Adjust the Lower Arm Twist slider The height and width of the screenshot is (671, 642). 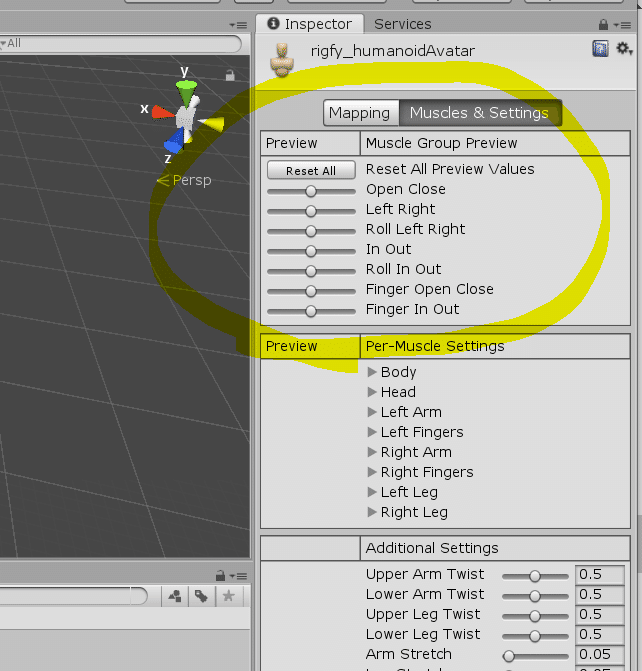[535, 596]
